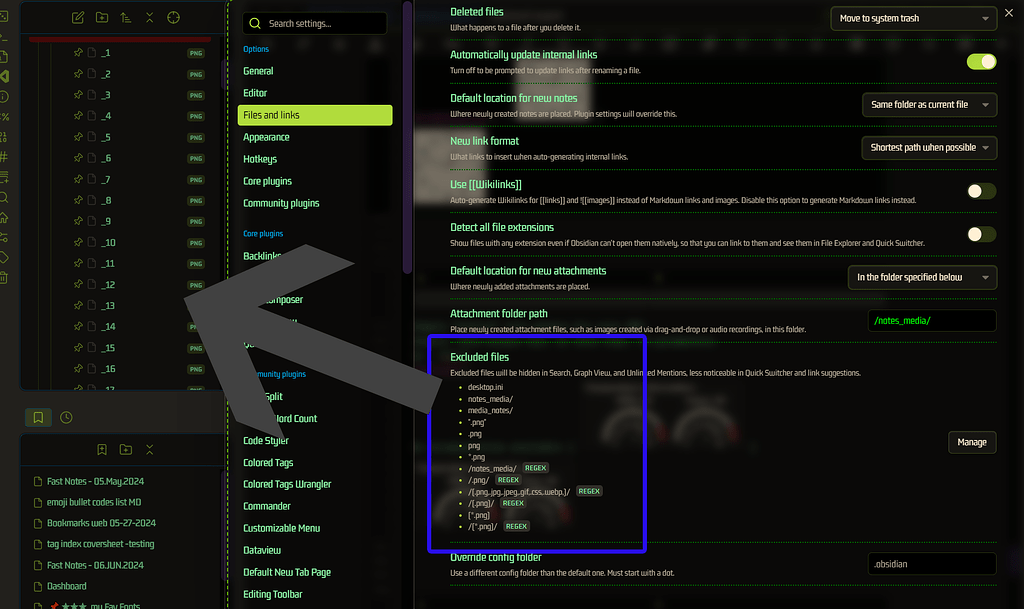This screenshot has width=1024, height=609.
Task: Open the Deleted files dropdown
Action: 911,18
